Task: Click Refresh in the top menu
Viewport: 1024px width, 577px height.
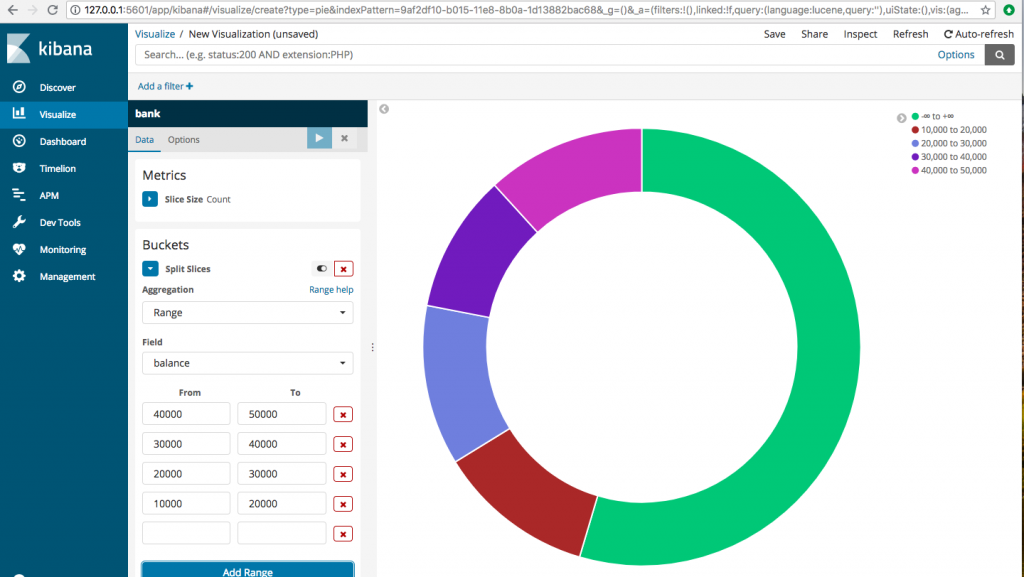Action: [910, 34]
